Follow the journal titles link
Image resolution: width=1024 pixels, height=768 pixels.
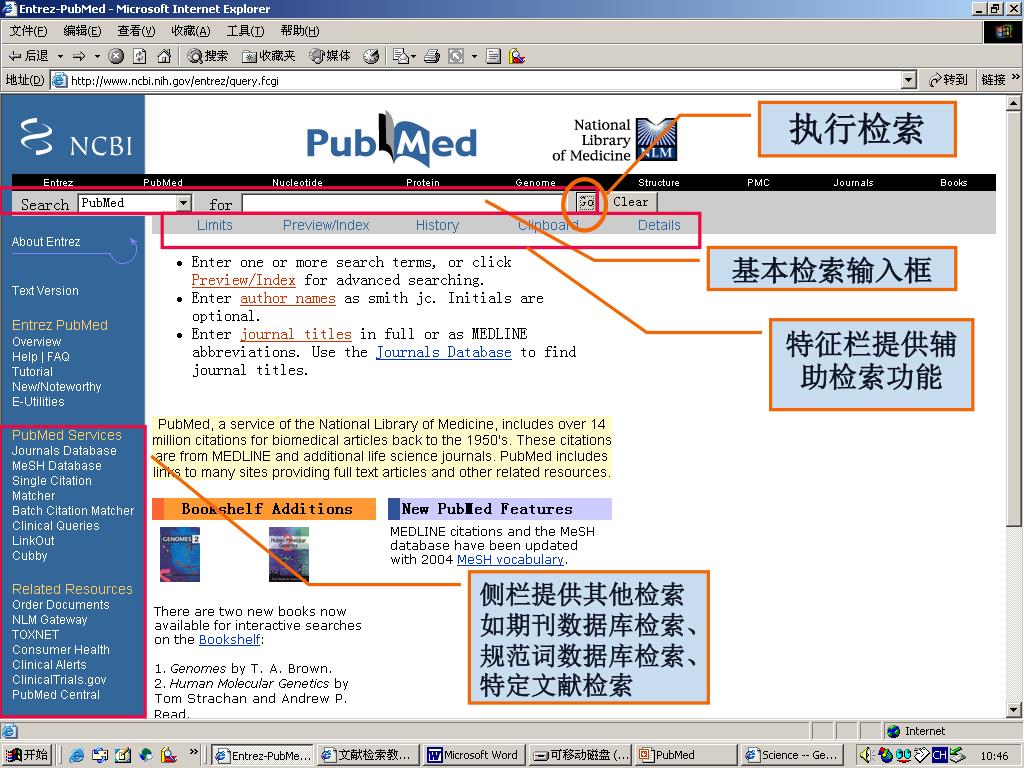(x=296, y=334)
